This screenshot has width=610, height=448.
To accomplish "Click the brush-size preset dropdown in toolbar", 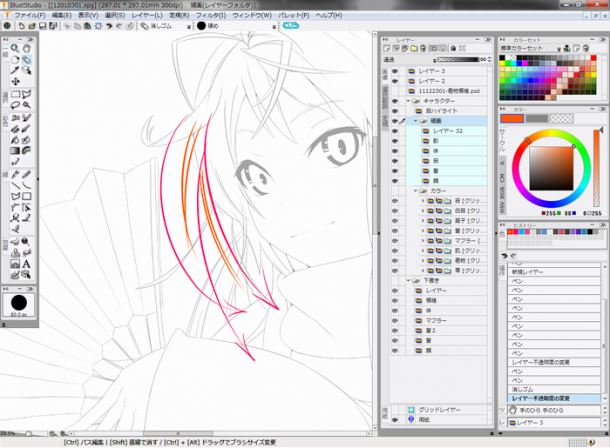I will [x=274, y=26].
